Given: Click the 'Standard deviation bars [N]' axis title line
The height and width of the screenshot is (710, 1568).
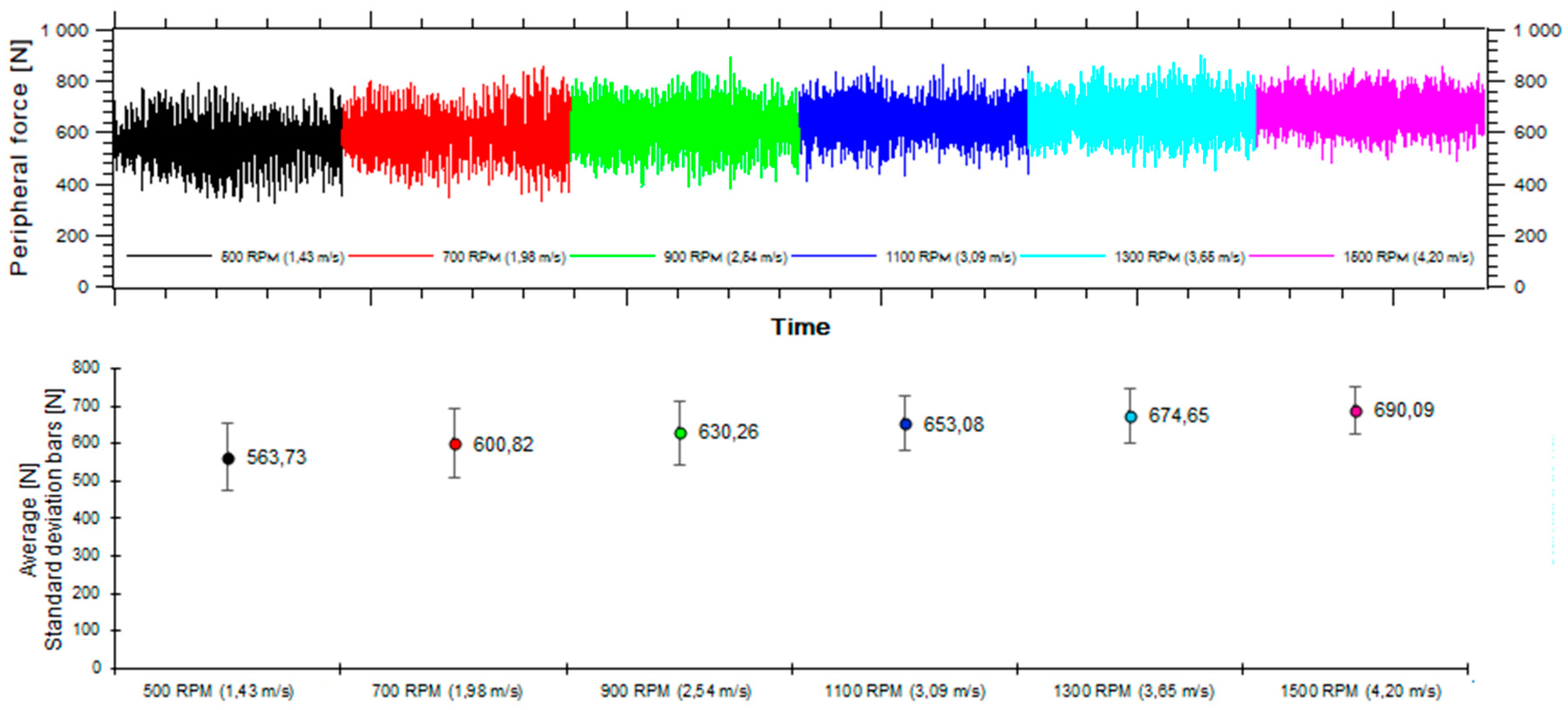Looking at the screenshot, I should point(53,519).
